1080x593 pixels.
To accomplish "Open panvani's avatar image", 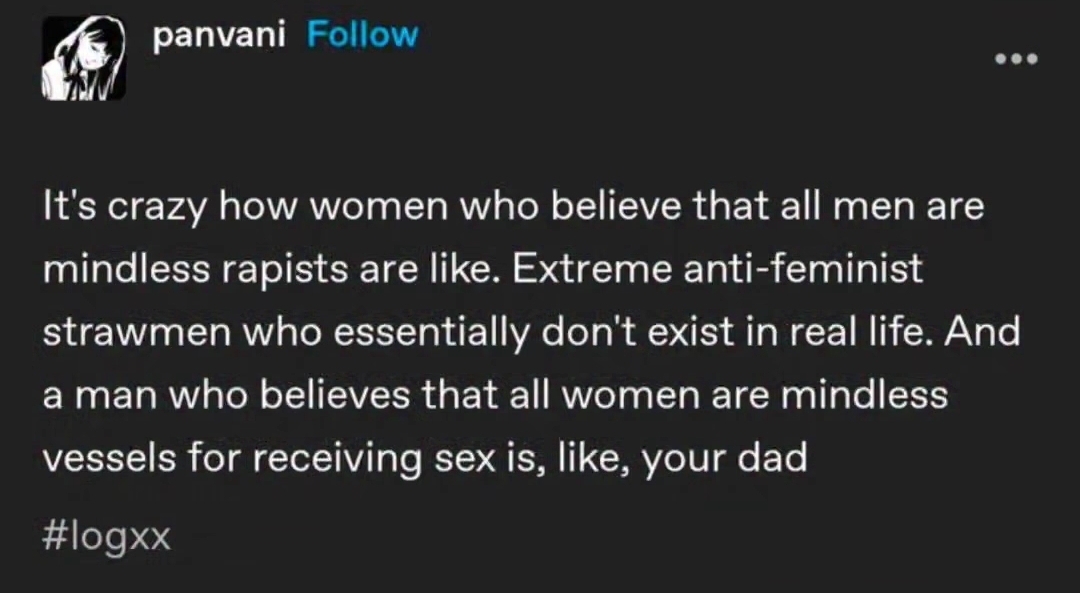I will pyautogui.click(x=83, y=59).
